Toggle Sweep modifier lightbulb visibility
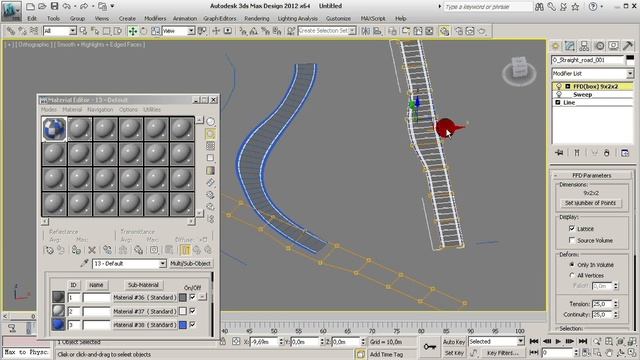Image resolution: width=640 pixels, height=360 pixels. coord(559,94)
